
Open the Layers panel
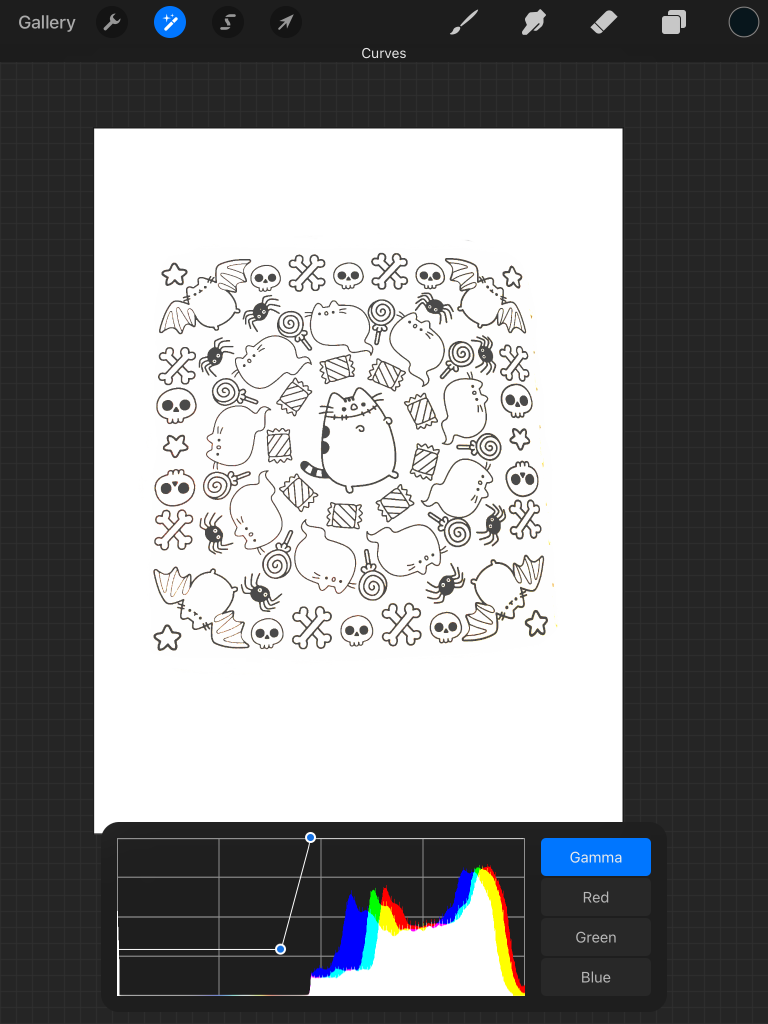tap(673, 22)
